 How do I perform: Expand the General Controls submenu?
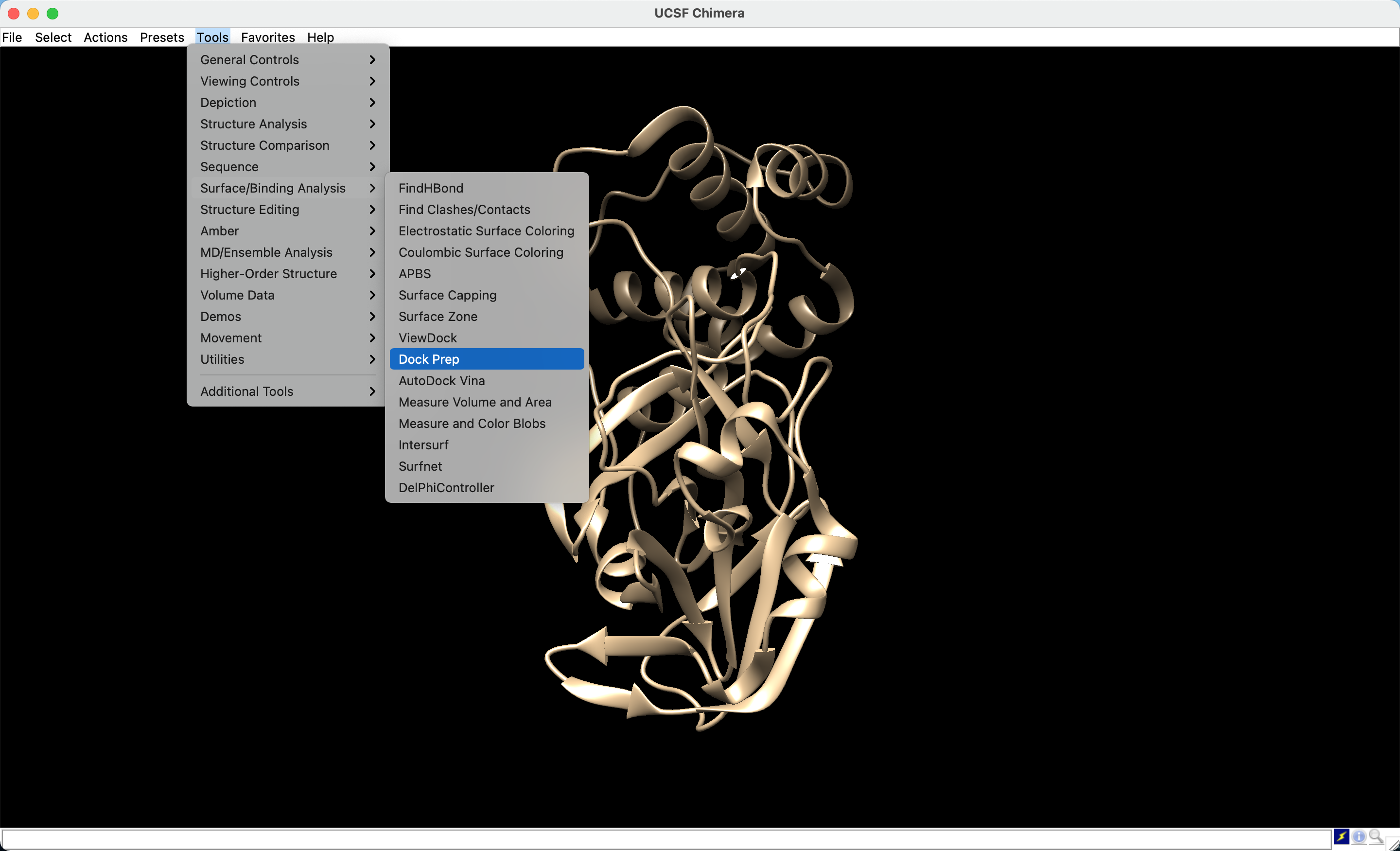pos(288,60)
